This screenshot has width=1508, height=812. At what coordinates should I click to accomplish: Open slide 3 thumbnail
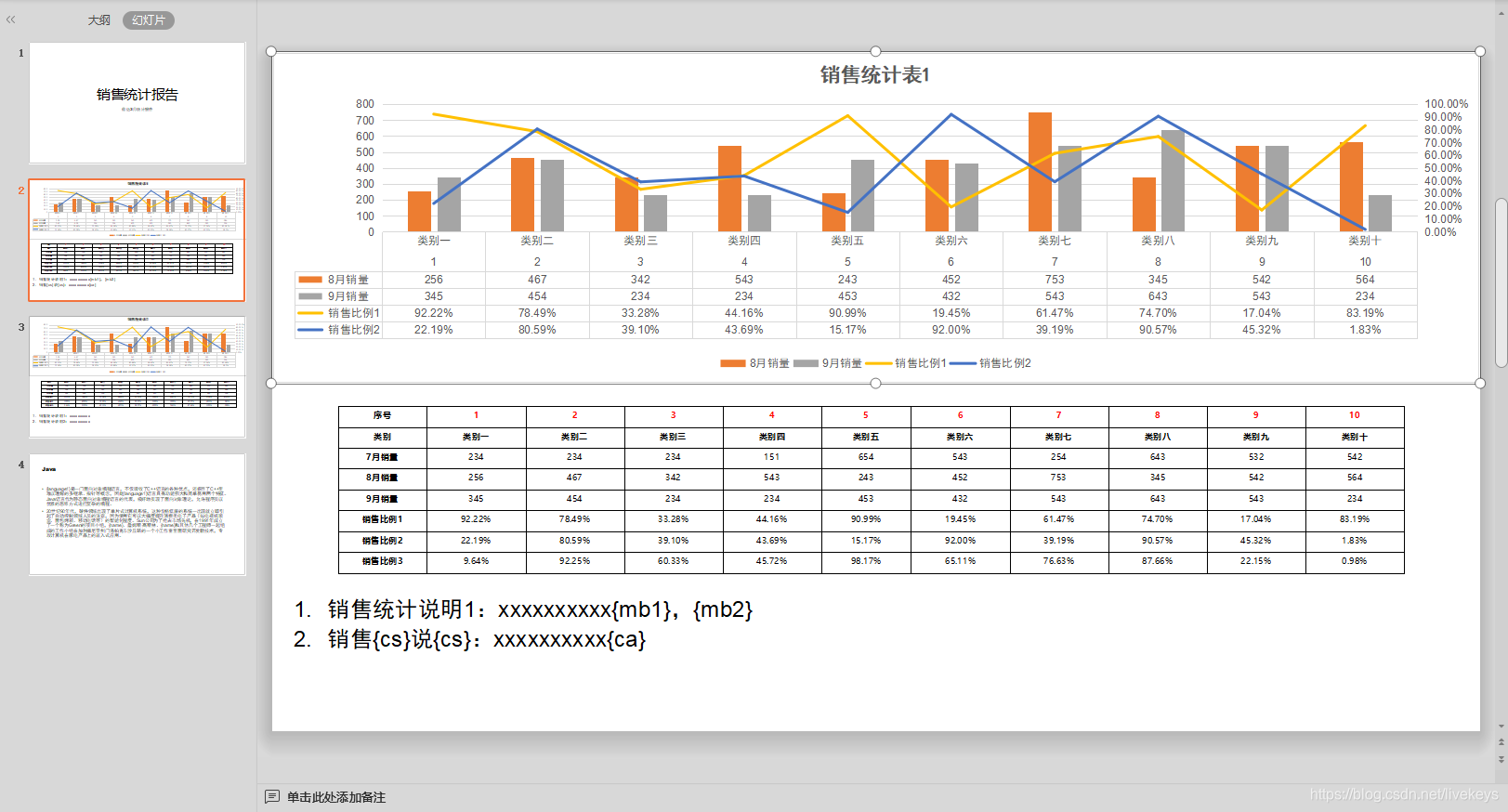137,376
